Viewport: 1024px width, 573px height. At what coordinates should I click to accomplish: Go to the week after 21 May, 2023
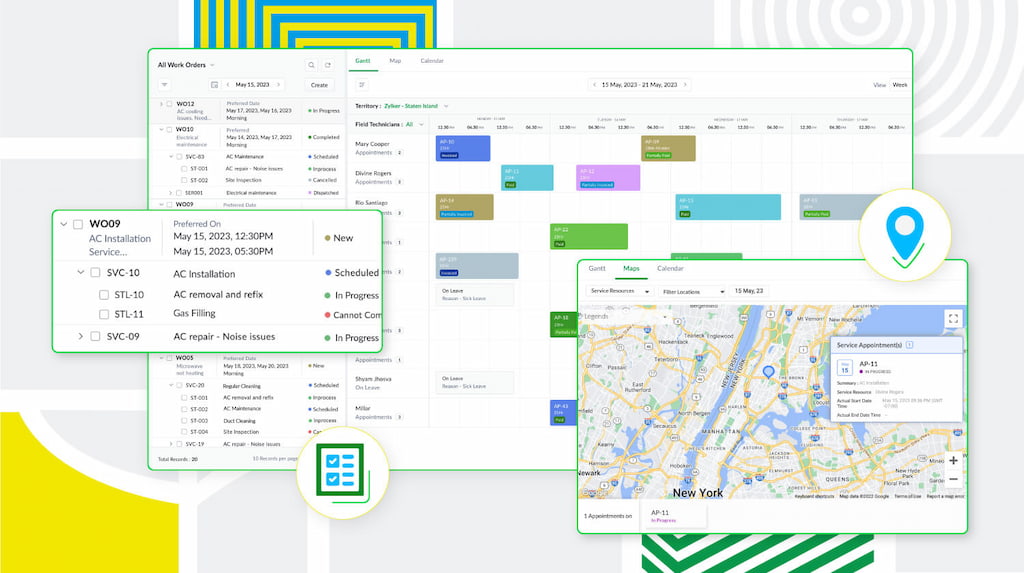click(x=685, y=84)
